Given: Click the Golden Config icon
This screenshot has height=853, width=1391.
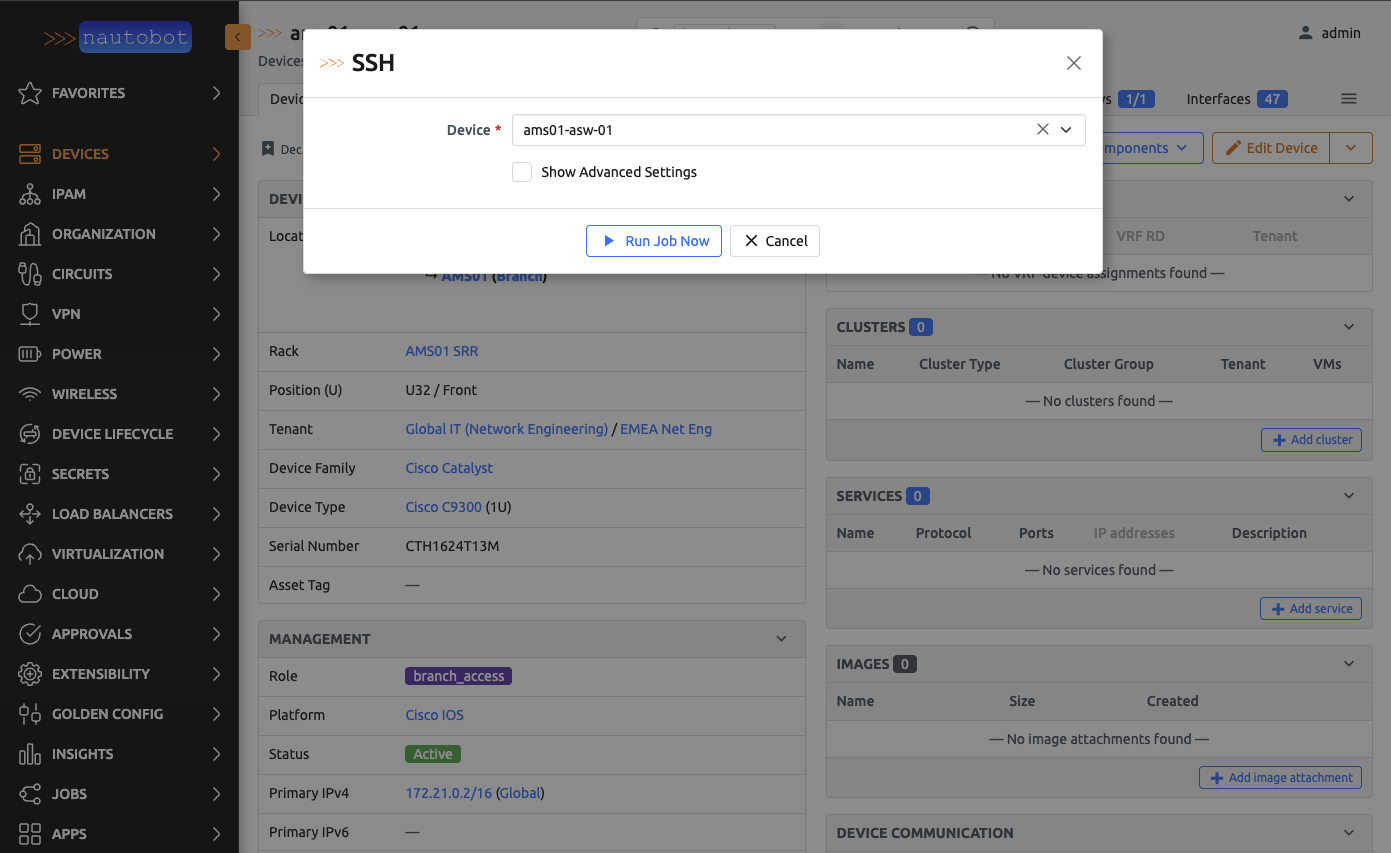Looking at the screenshot, I should pos(30,714).
